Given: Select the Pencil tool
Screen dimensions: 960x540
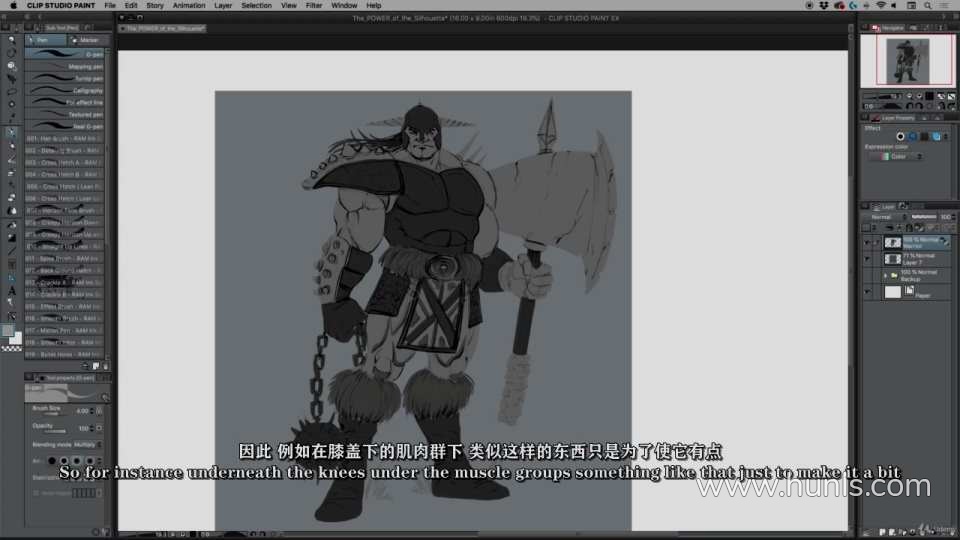Looking at the screenshot, I should point(11,145).
